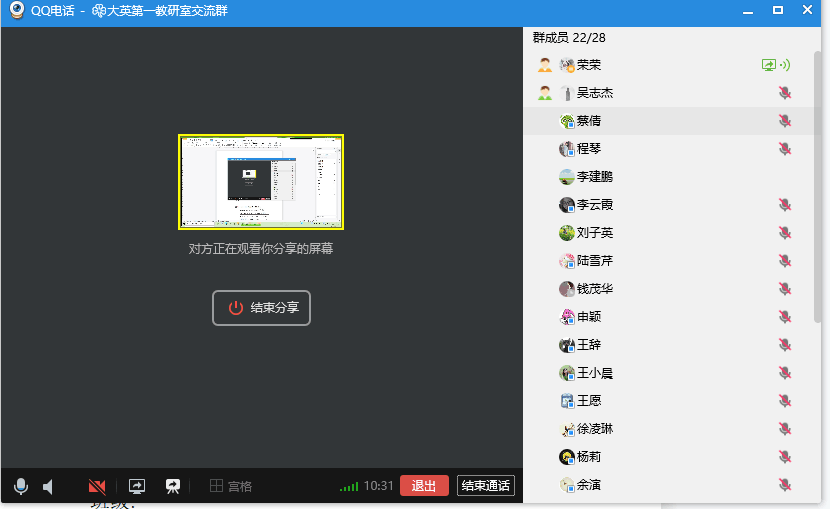Click 荣荣's green screen sharing status icon
This screenshot has height=509, width=830.
click(768, 65)
